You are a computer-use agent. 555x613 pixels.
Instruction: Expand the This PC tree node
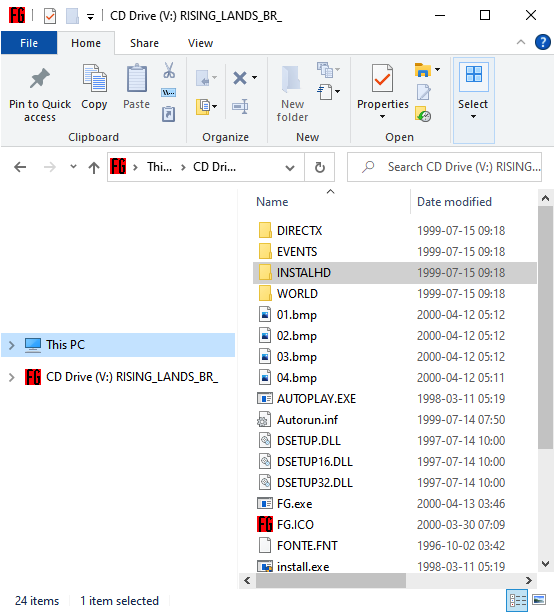tap(12, 345)
